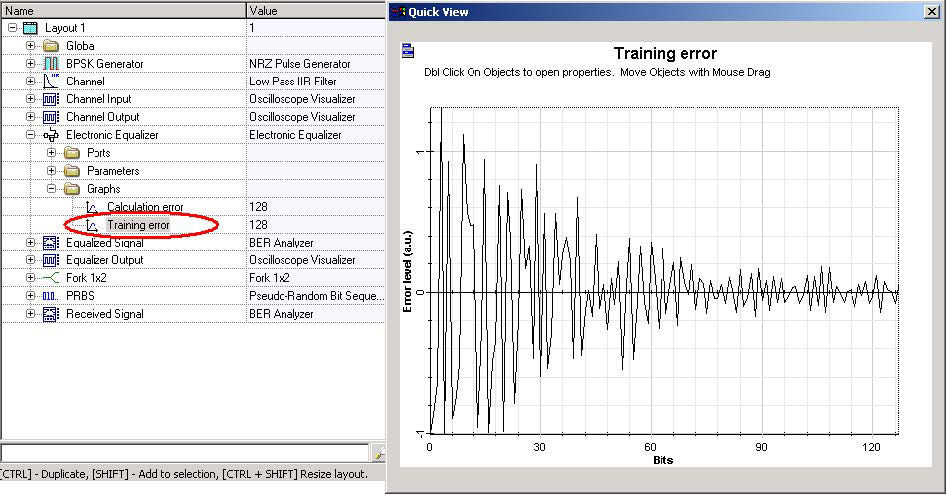Click the Ports folder icon
Image resolution: width=946 pixels, height=495 pixels.
(x=72, y=153)
